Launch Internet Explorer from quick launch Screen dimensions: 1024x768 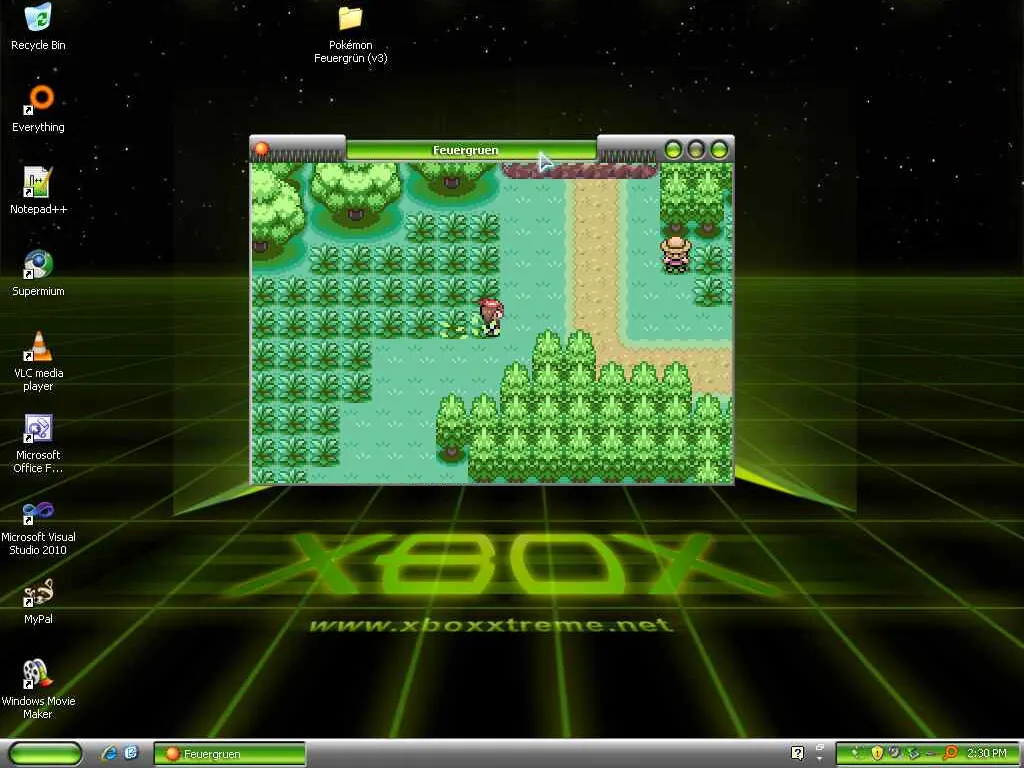[x=109, y=754]
